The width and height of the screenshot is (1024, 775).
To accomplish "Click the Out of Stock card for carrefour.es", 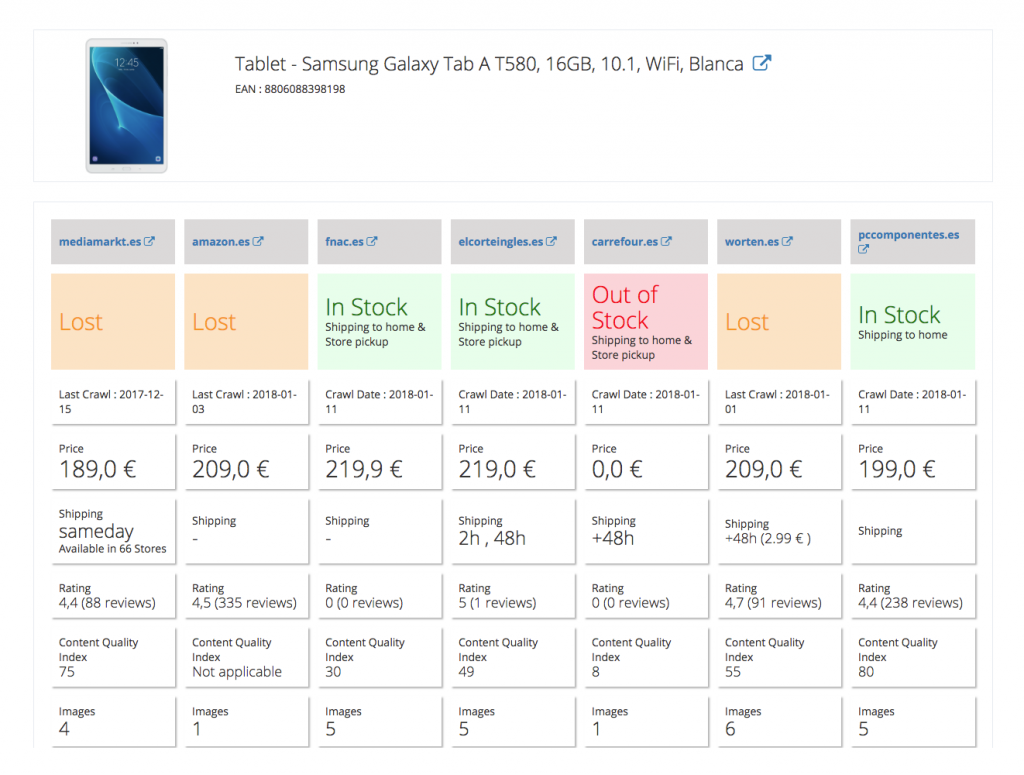I will [646, 322].
